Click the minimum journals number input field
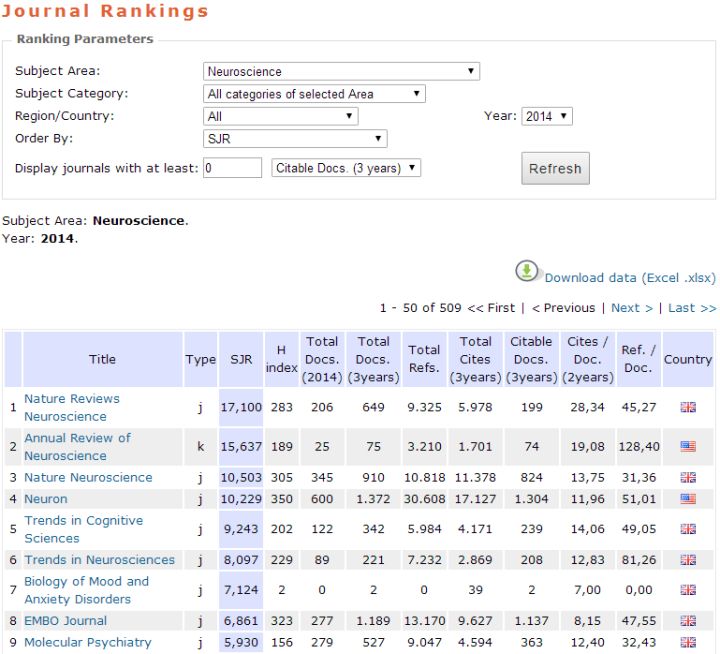 pos(232,168)
